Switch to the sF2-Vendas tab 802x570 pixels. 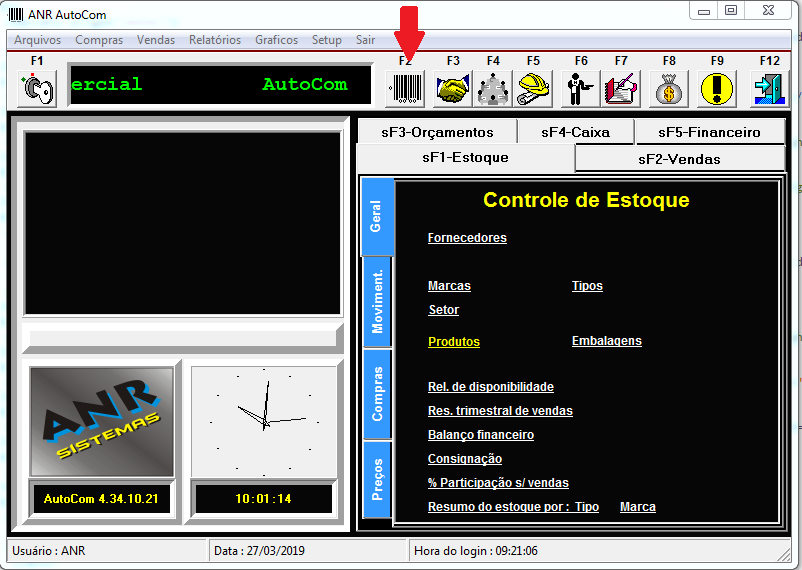pyautogui.click(x=679, y=159)
